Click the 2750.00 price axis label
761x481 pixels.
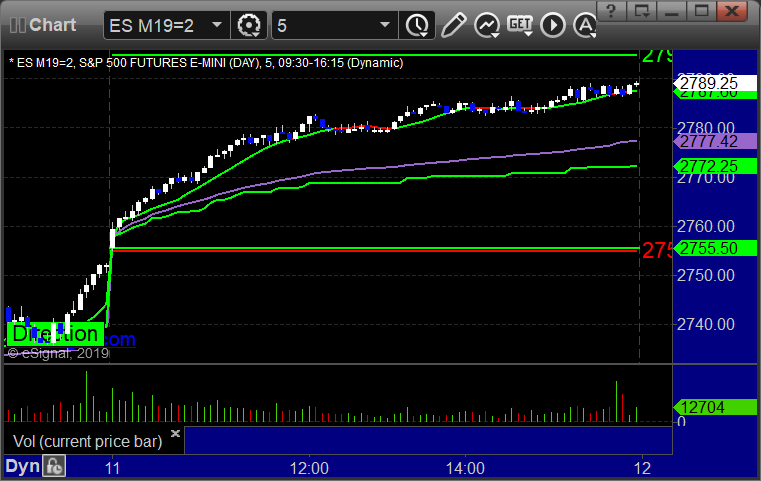pyautogui.click(x=706, y=275)
